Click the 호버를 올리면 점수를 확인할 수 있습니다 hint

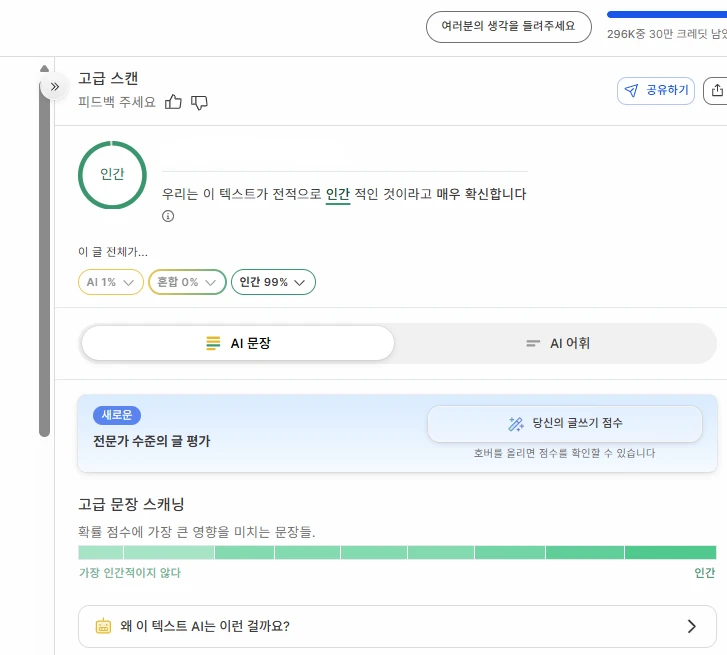564,453
